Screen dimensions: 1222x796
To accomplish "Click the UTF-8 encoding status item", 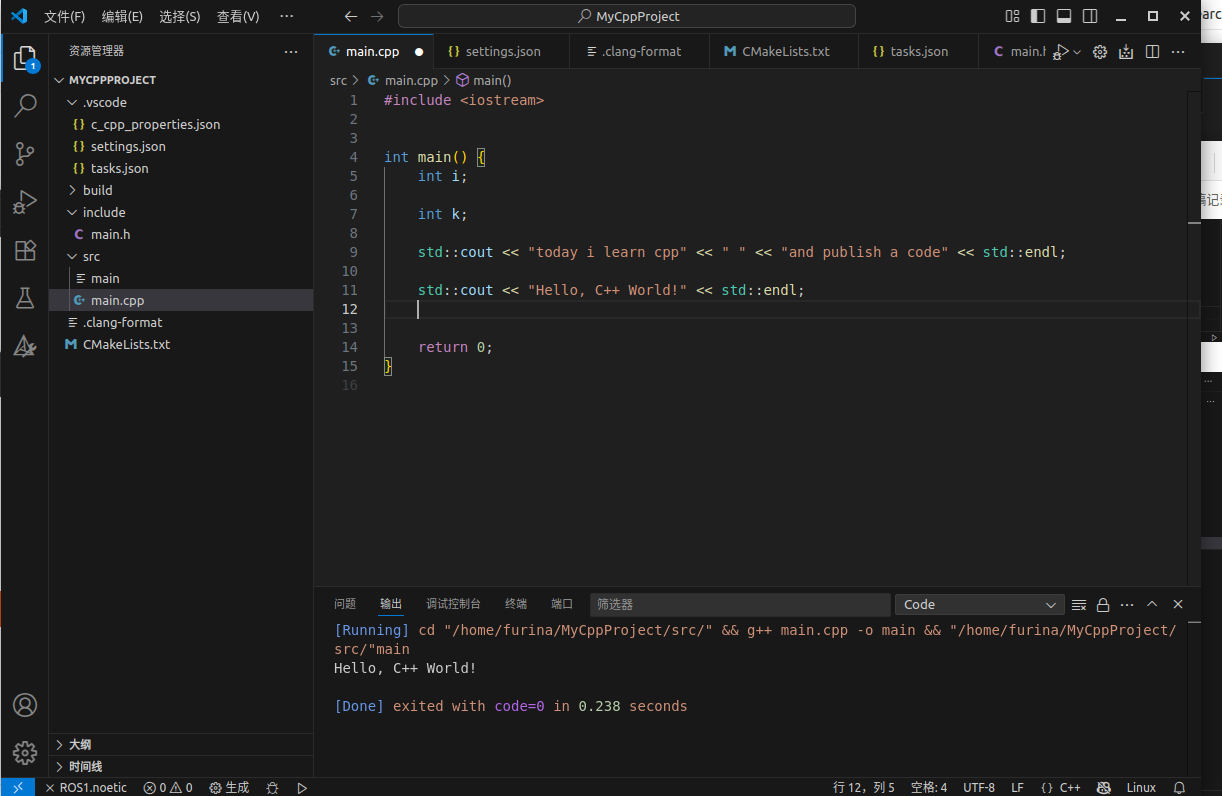I will (x=978, y=788).
